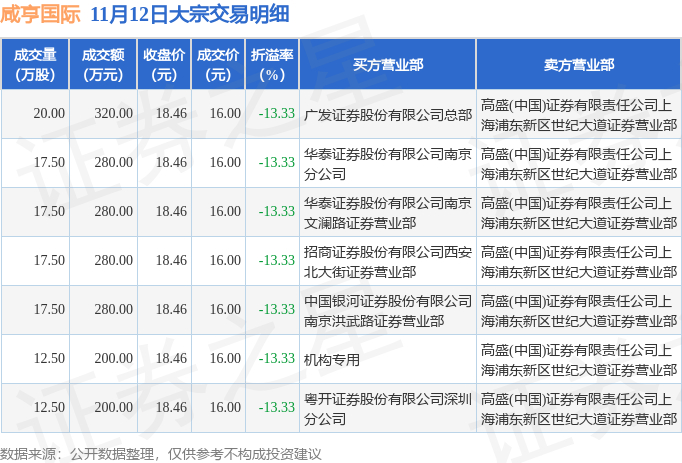Select the 卖方营业部 column header
The height and width of the screenshot is (463, 682).
click(579, 64)
